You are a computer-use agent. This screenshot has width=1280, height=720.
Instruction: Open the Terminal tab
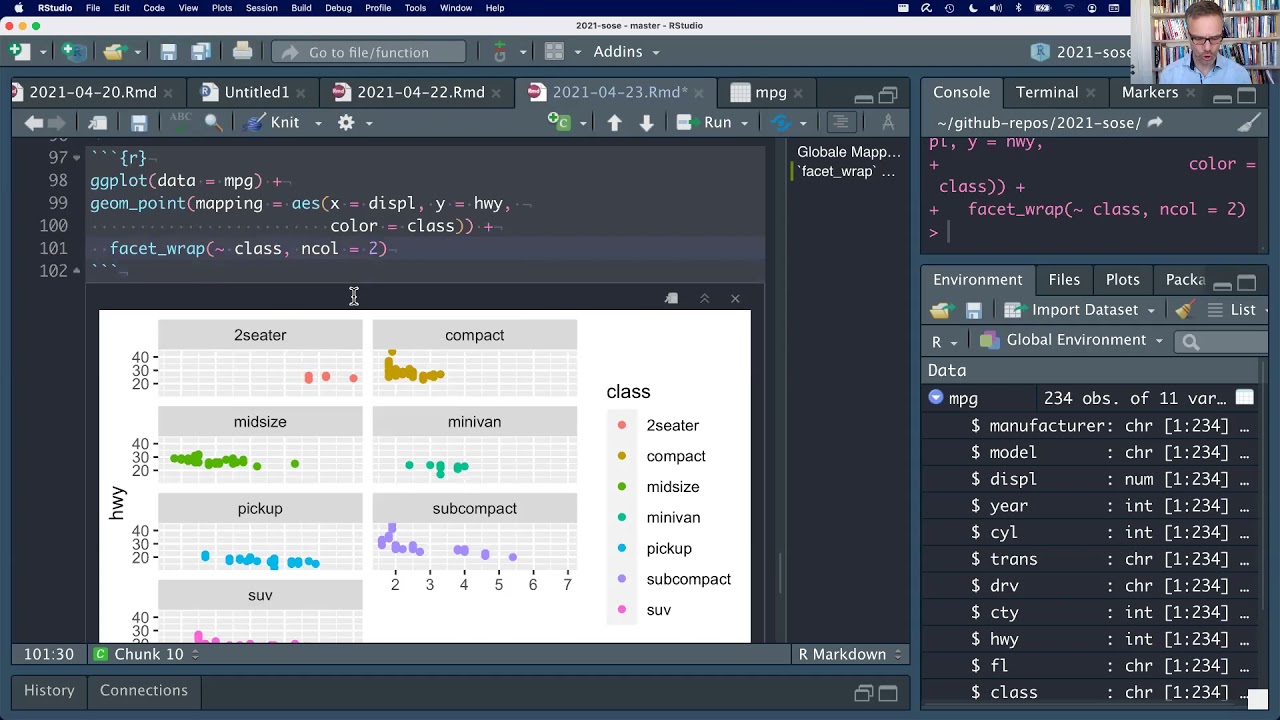(x=1047, y=92)
